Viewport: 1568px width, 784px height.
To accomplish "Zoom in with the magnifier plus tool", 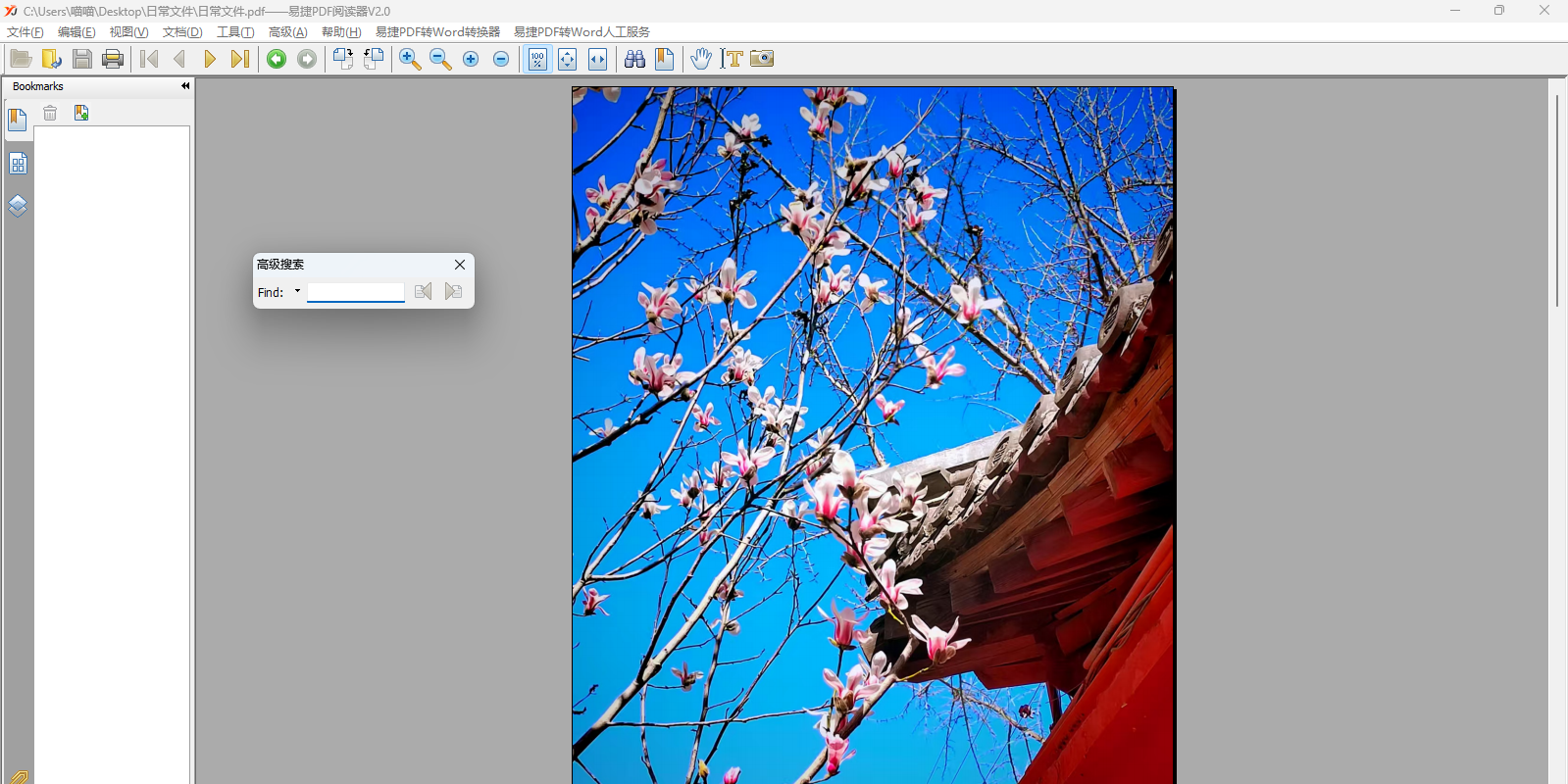I will pos(410,59).
